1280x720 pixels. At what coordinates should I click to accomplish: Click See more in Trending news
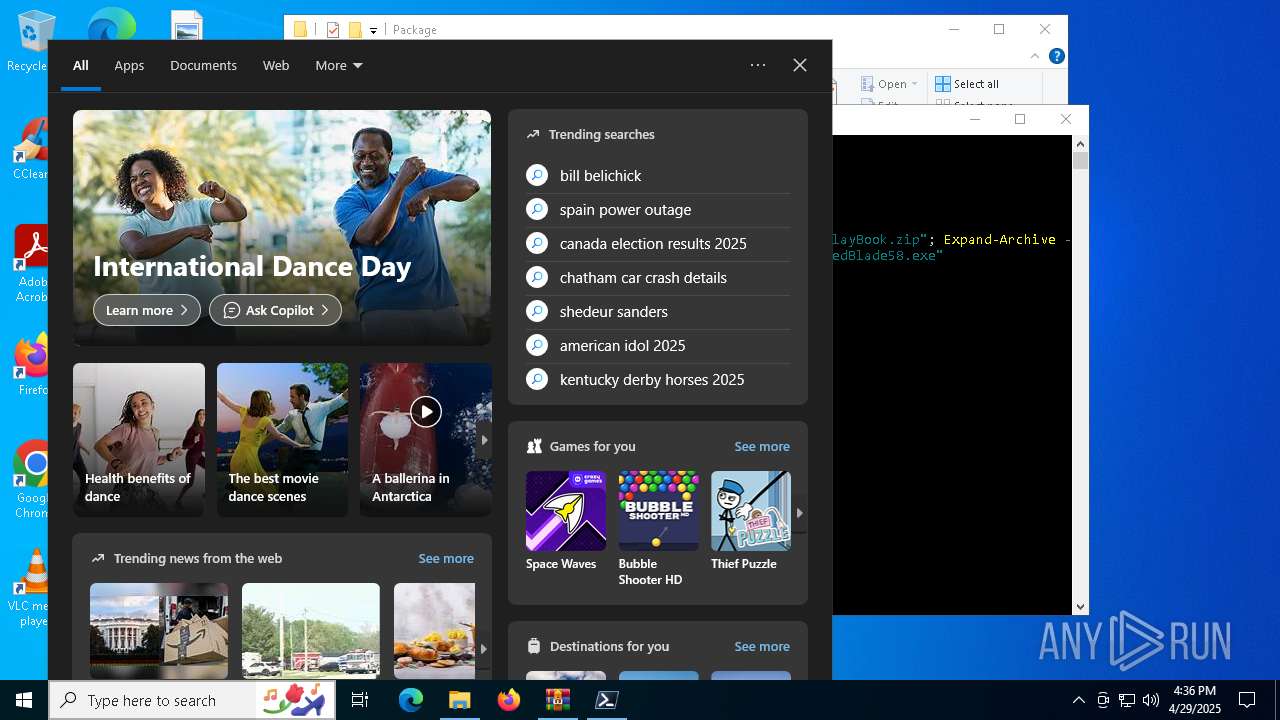click(446, 559)
